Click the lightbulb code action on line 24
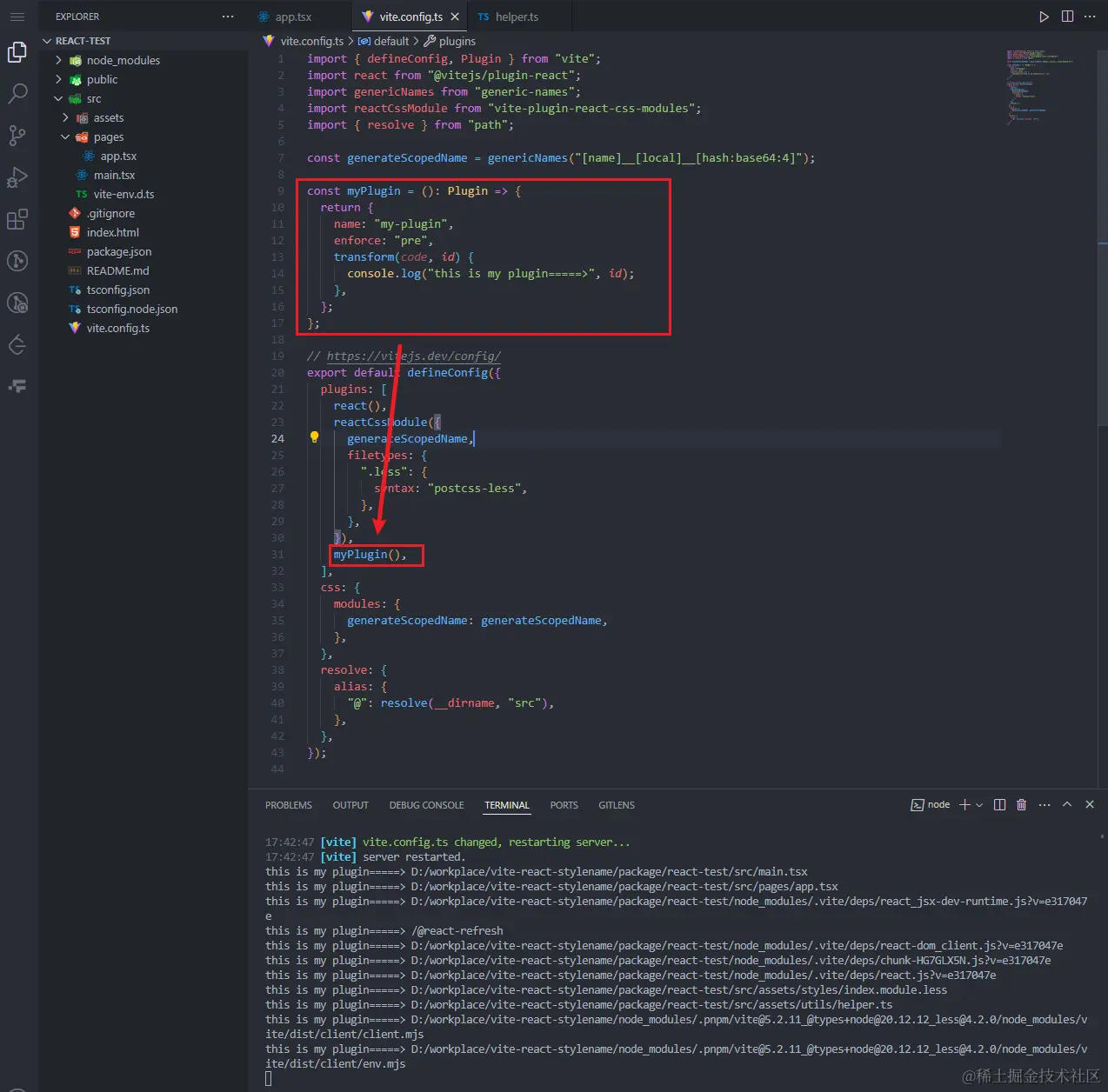This screenshot has width=1108, height=1092. 315,437
